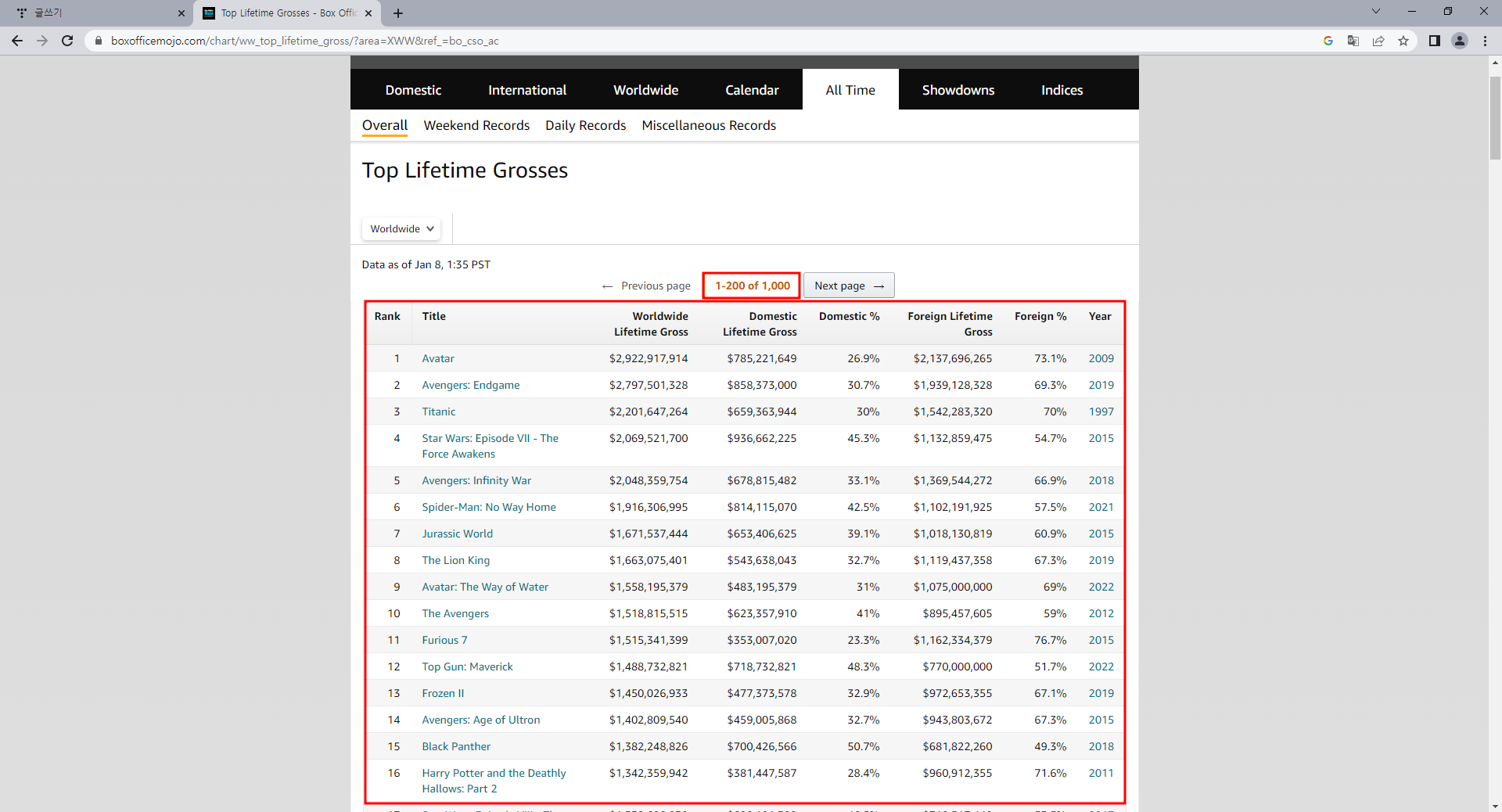Open Weekend Records
The image size is (1502, 812).
click(476, 125)
